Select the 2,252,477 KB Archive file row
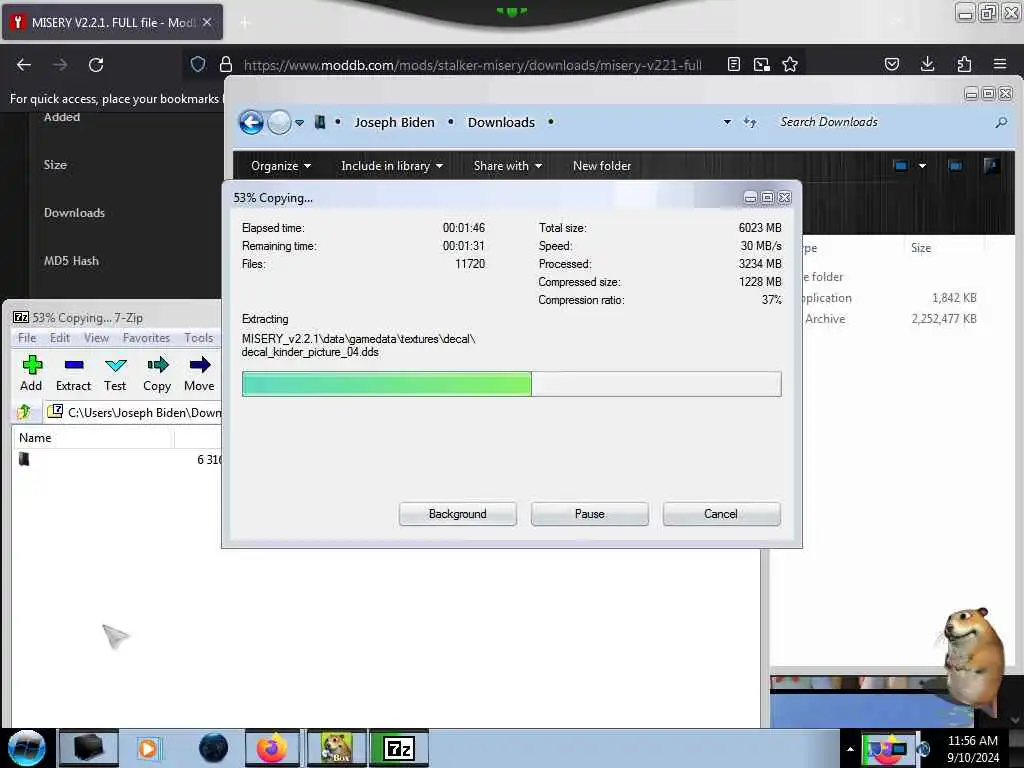Viewport: 1024px width, 768px height. pos(891,319)
